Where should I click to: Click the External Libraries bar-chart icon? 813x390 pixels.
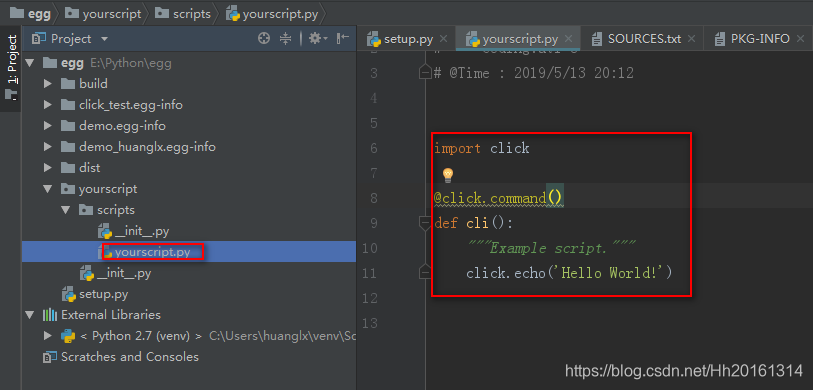pos(50,315)
